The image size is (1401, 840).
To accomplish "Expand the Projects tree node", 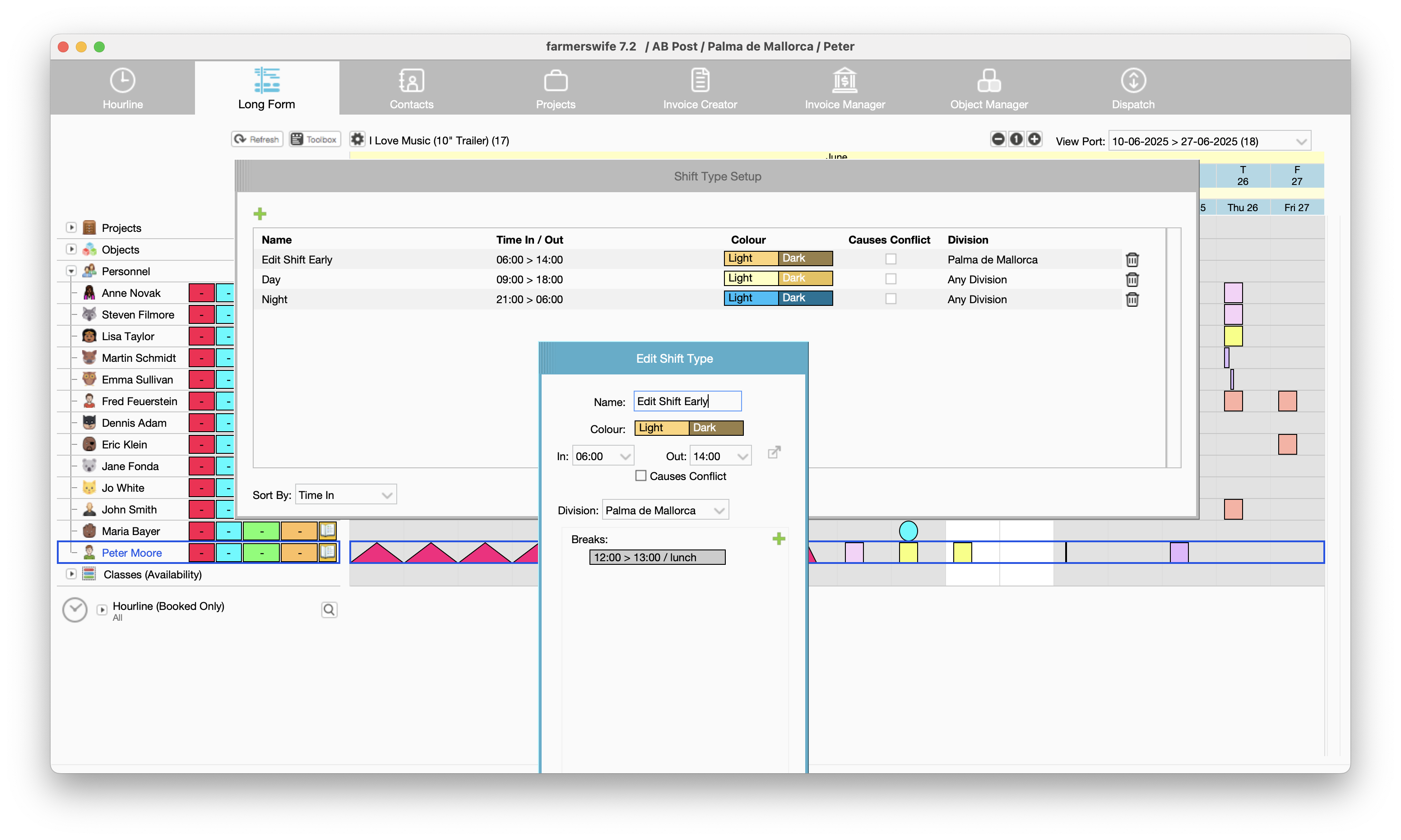I will pyautogui.click(x=71, y=227).
